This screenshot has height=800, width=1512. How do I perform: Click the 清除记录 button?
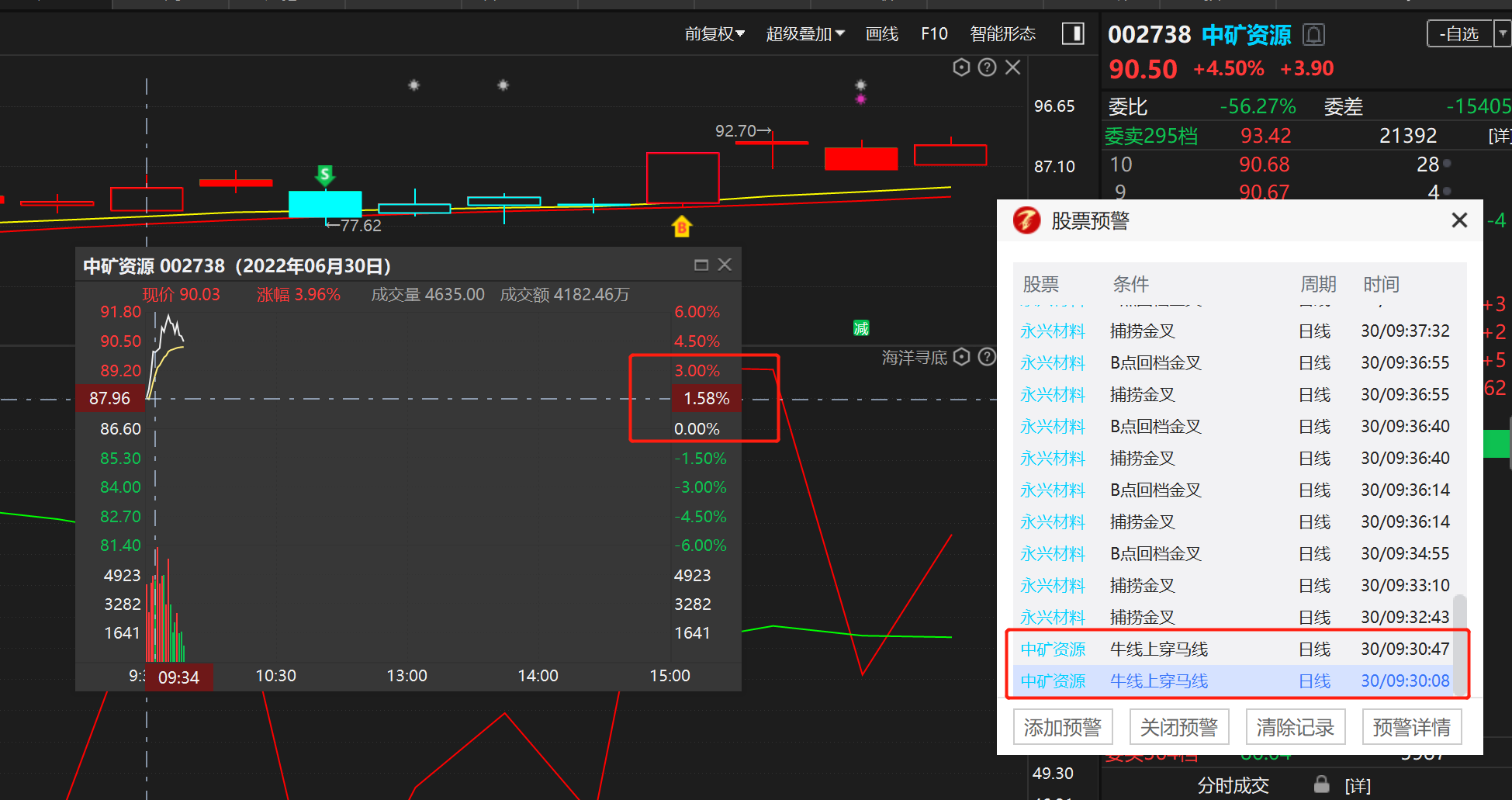(x=1296, y=727)
